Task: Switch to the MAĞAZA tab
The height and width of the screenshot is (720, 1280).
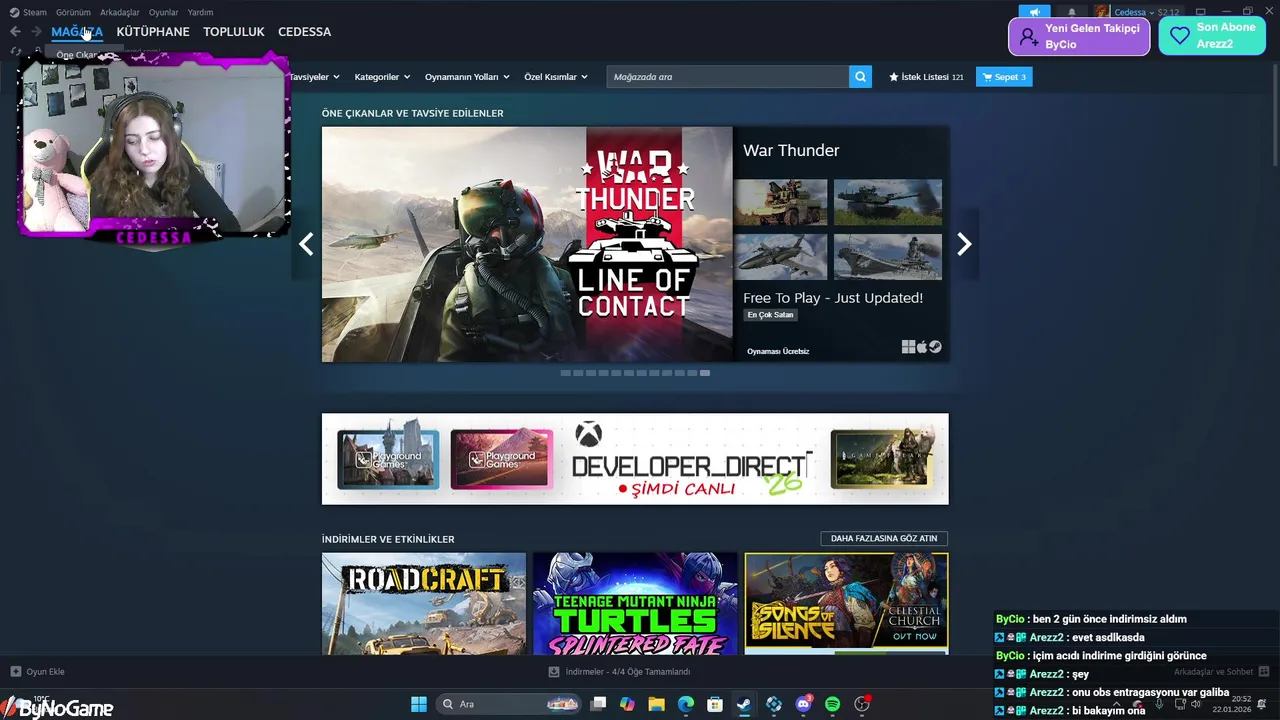Action: coord(77,32)
